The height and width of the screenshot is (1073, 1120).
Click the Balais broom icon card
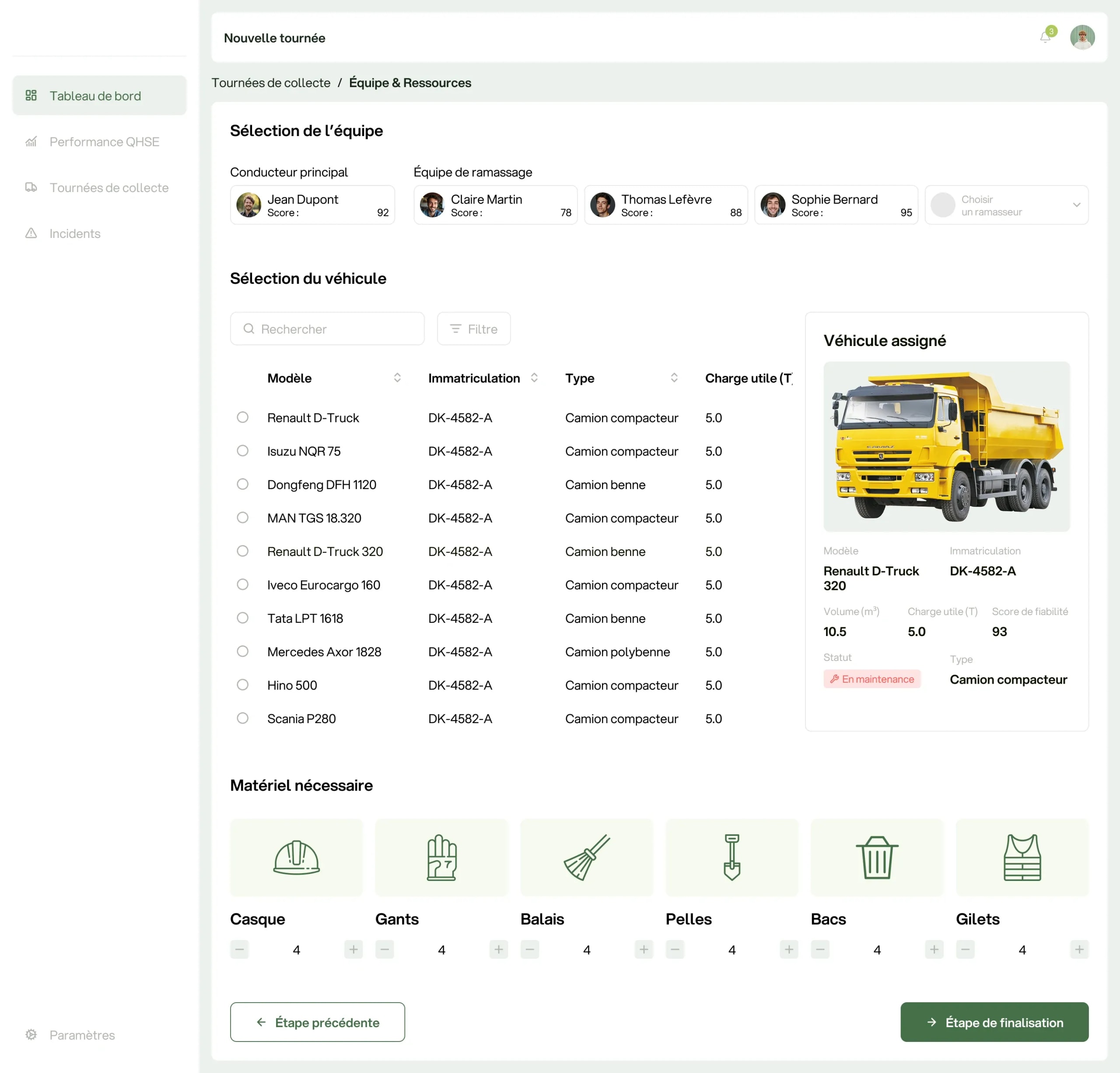(x=586, y=857)
